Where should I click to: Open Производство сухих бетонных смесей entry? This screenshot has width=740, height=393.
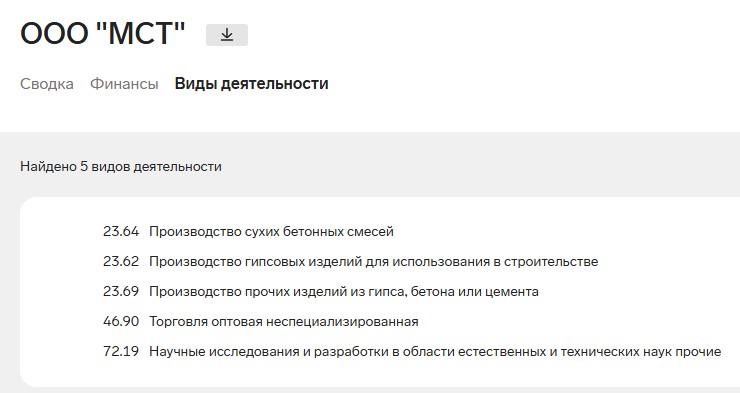click(271, 232)
